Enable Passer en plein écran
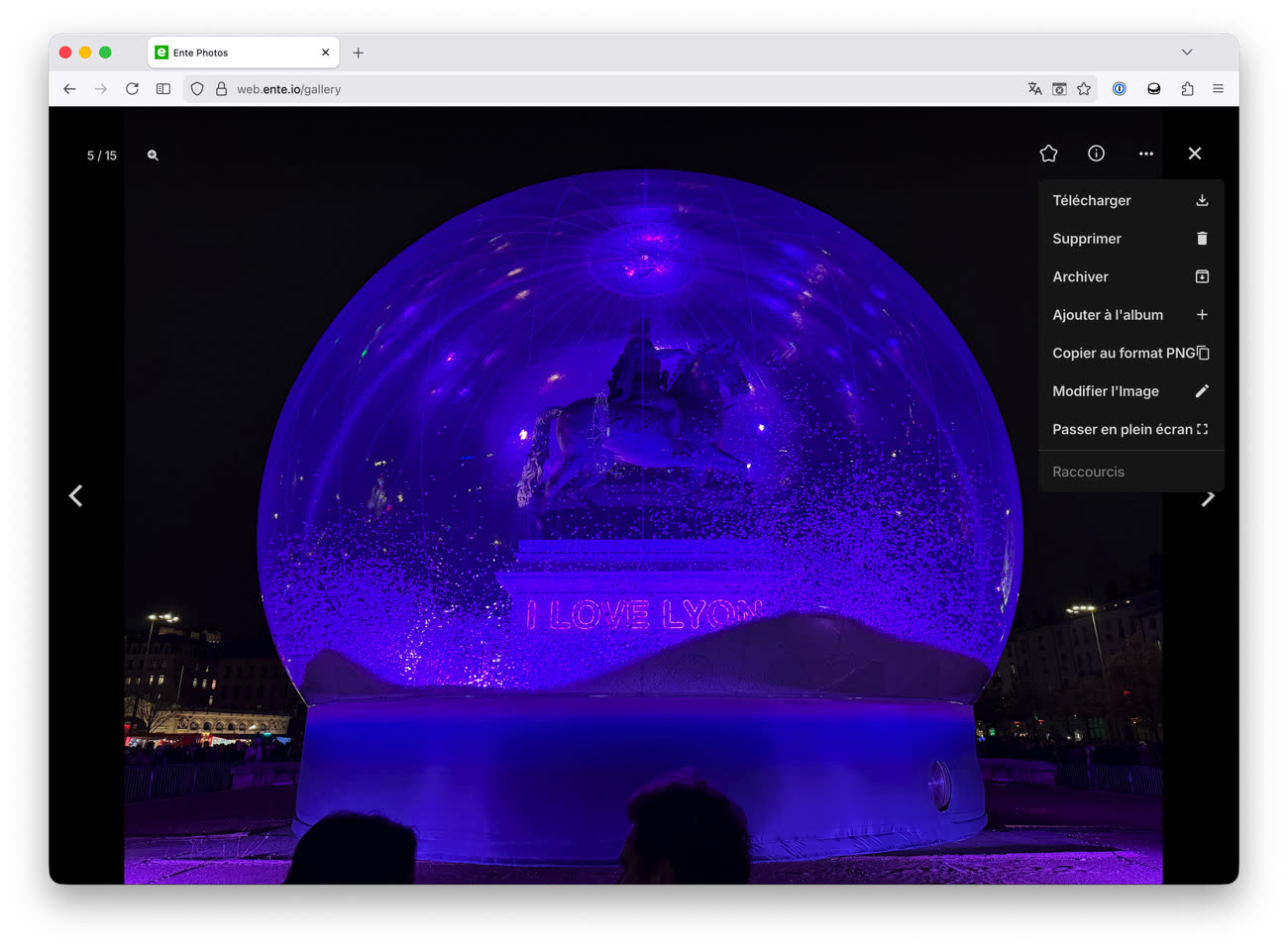 coord(1129,429)
